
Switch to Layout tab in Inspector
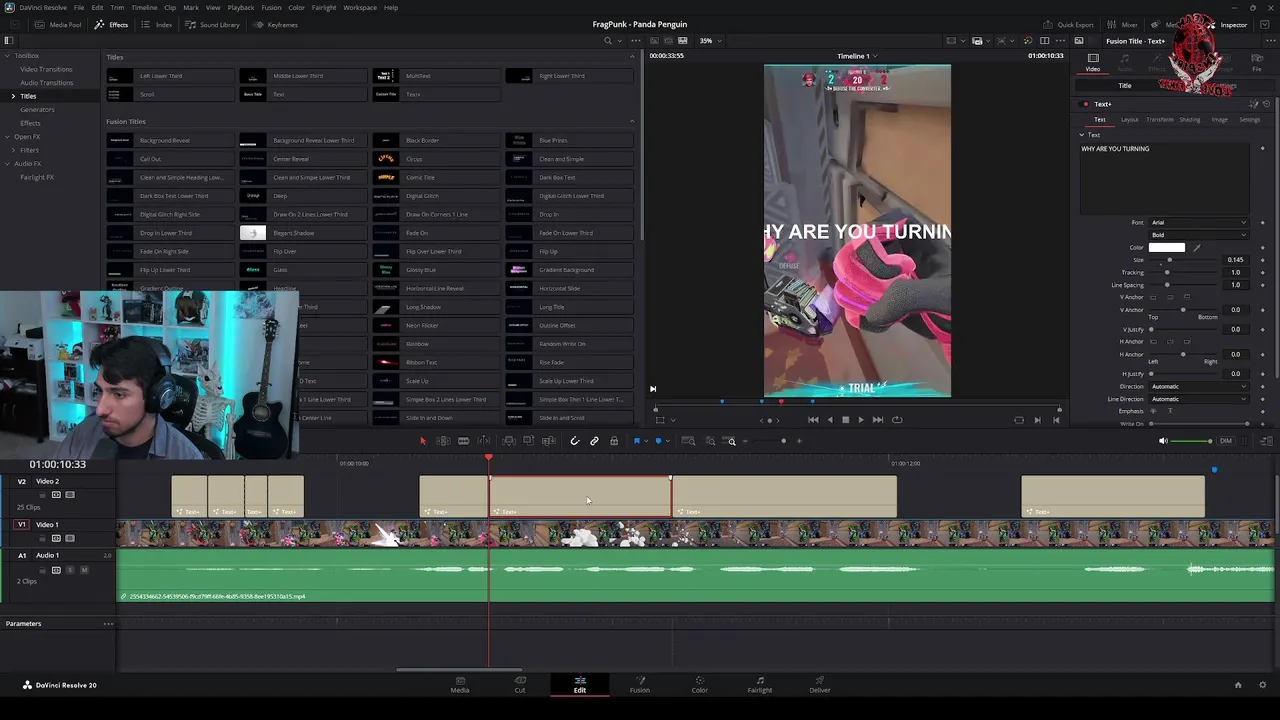[x=1129, y=120]
